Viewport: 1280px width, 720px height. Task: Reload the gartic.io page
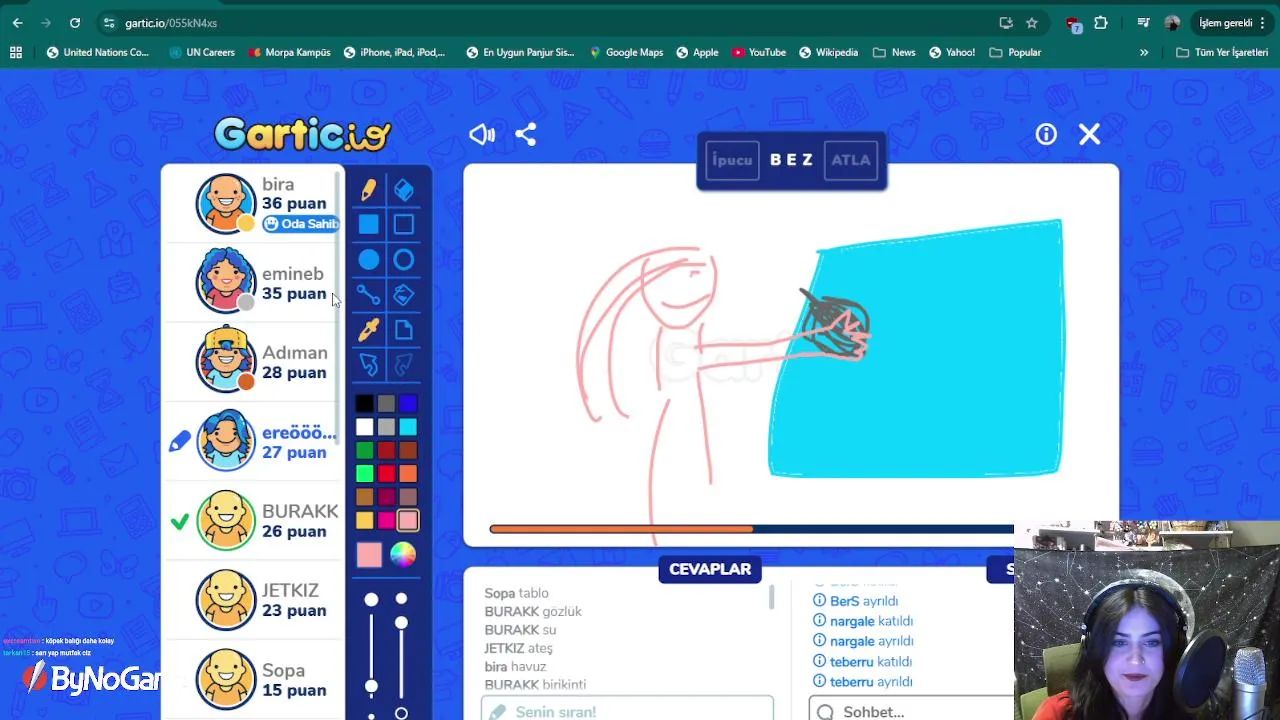[x=75, y=23]
